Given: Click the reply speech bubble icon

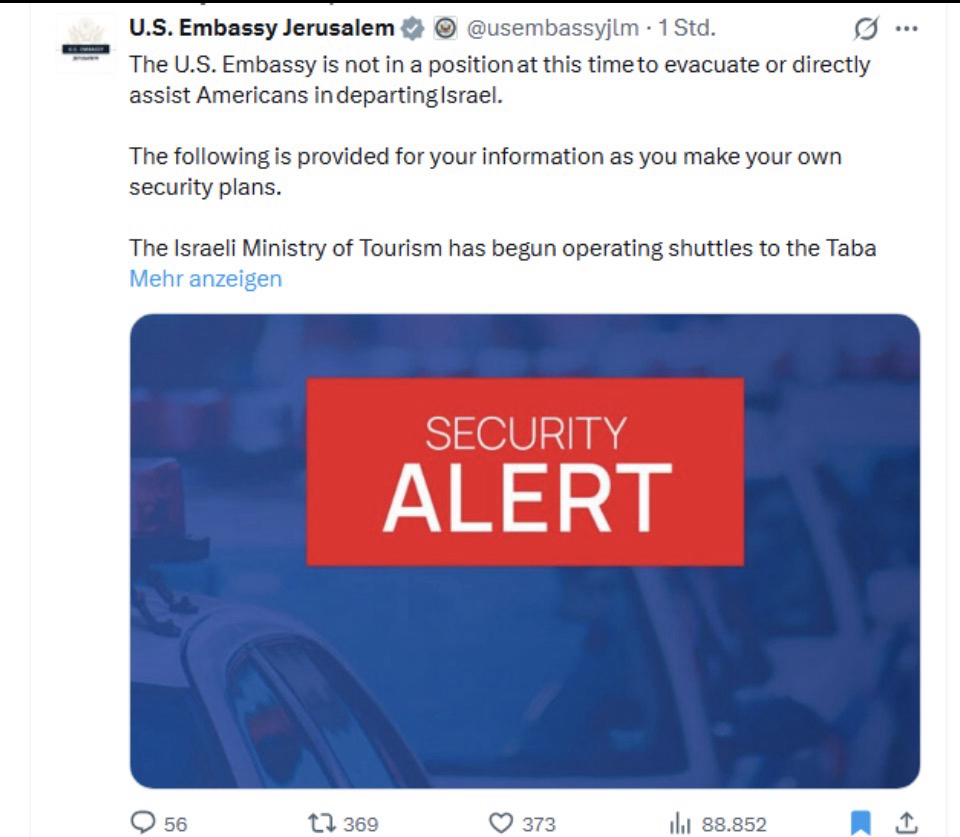Looking at the screenshot, I should coord(144,822).
